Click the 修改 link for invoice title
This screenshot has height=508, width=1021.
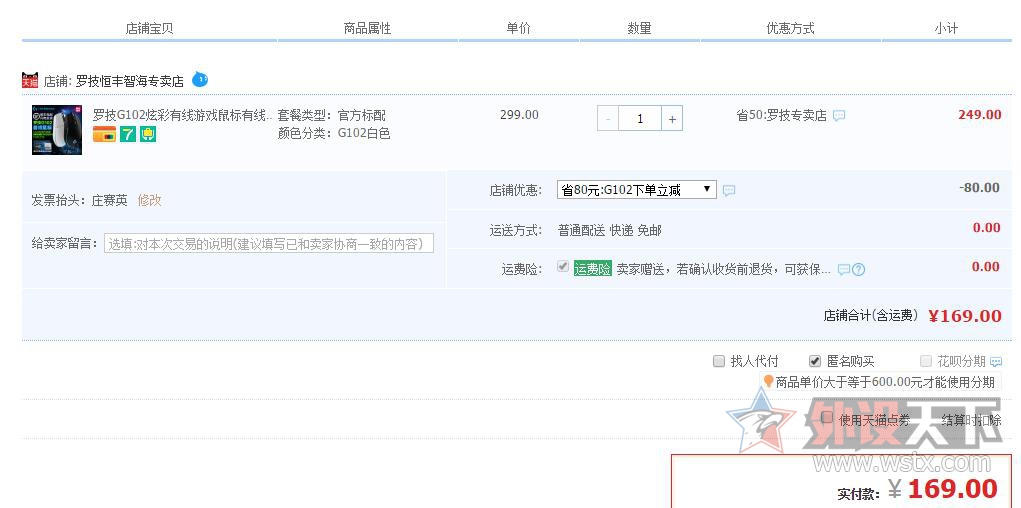point(149,200)
